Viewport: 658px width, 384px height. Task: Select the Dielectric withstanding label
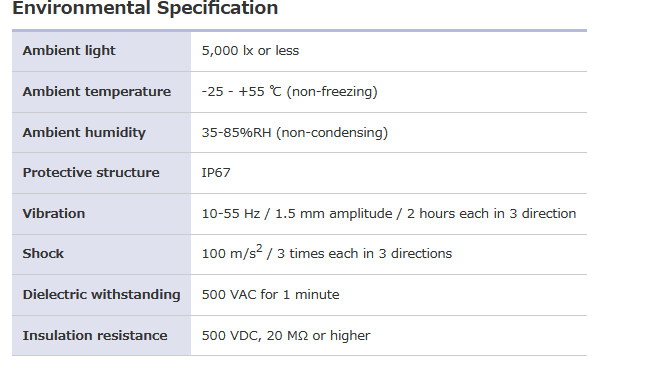102,295
